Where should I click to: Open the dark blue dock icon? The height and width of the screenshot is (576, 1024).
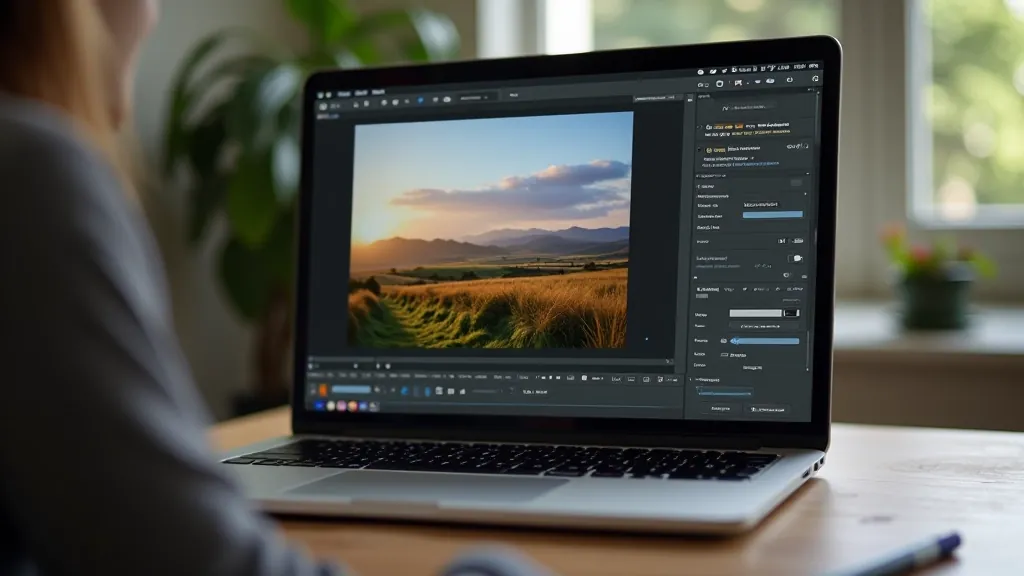pos(319,406)
